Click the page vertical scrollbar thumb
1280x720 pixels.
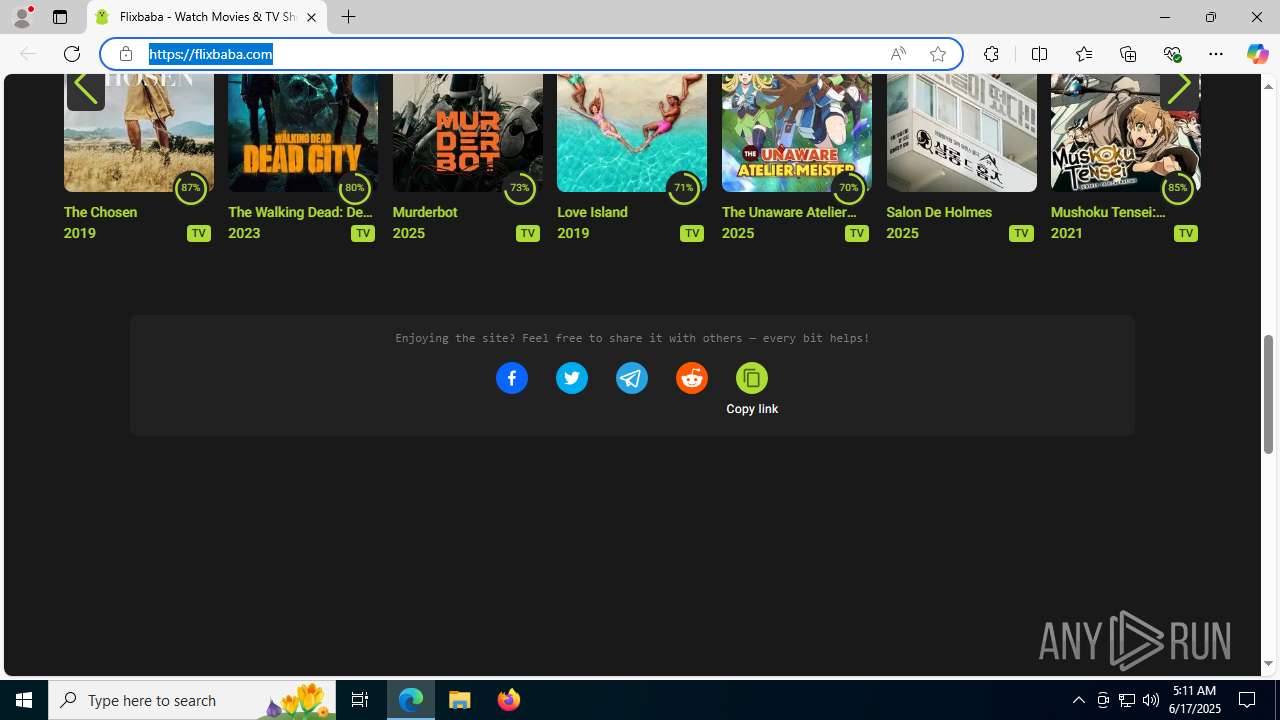(x=1268, y=394)
